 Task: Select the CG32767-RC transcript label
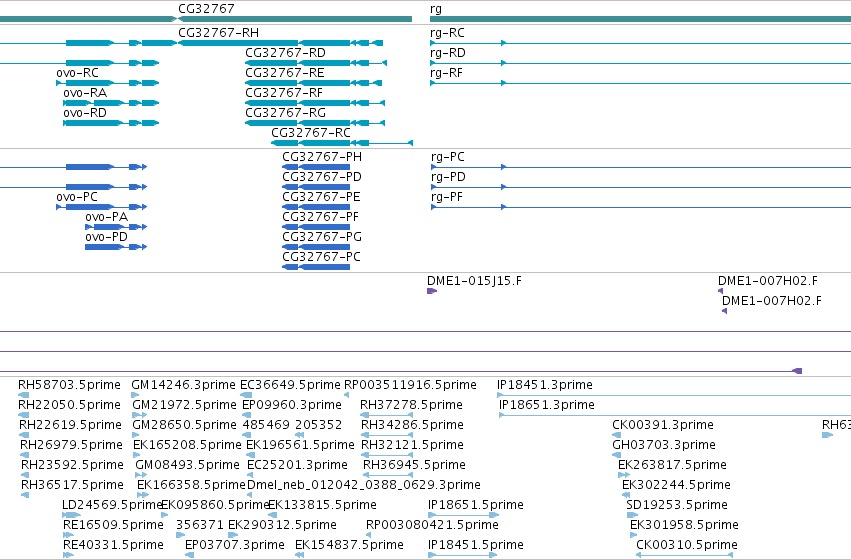pos(311,133)
